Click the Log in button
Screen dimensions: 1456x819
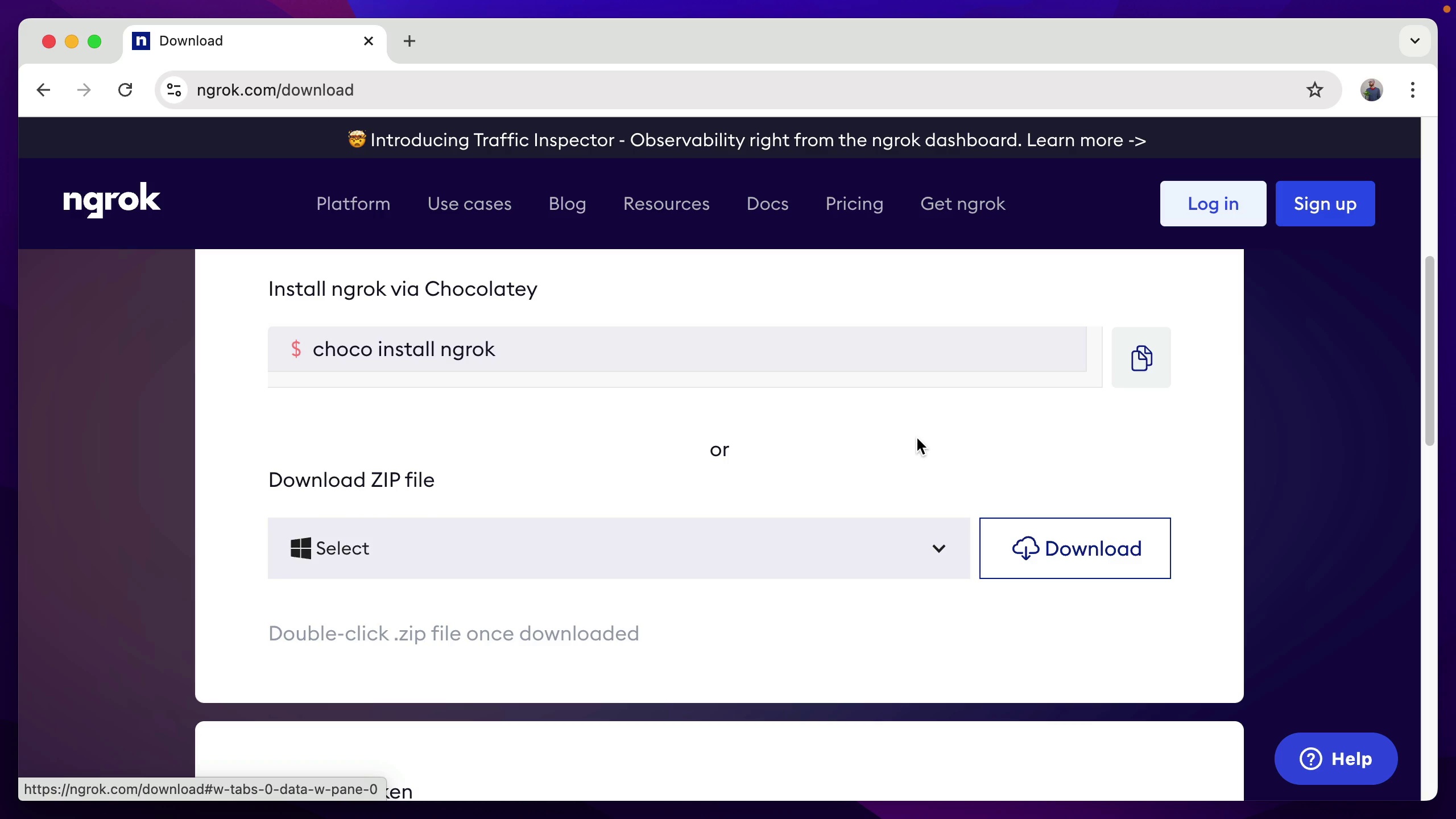(x=1213, y=203)
